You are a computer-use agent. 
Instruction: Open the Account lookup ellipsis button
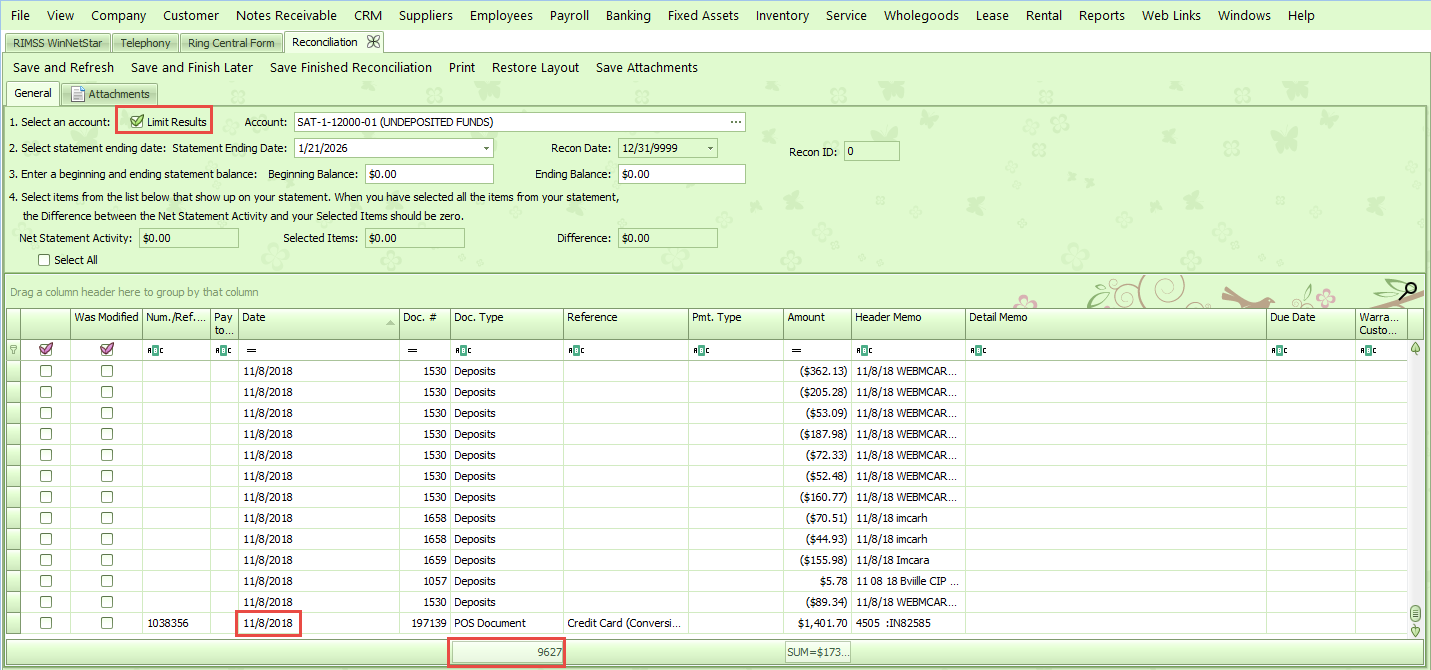[x=736, y=122]
